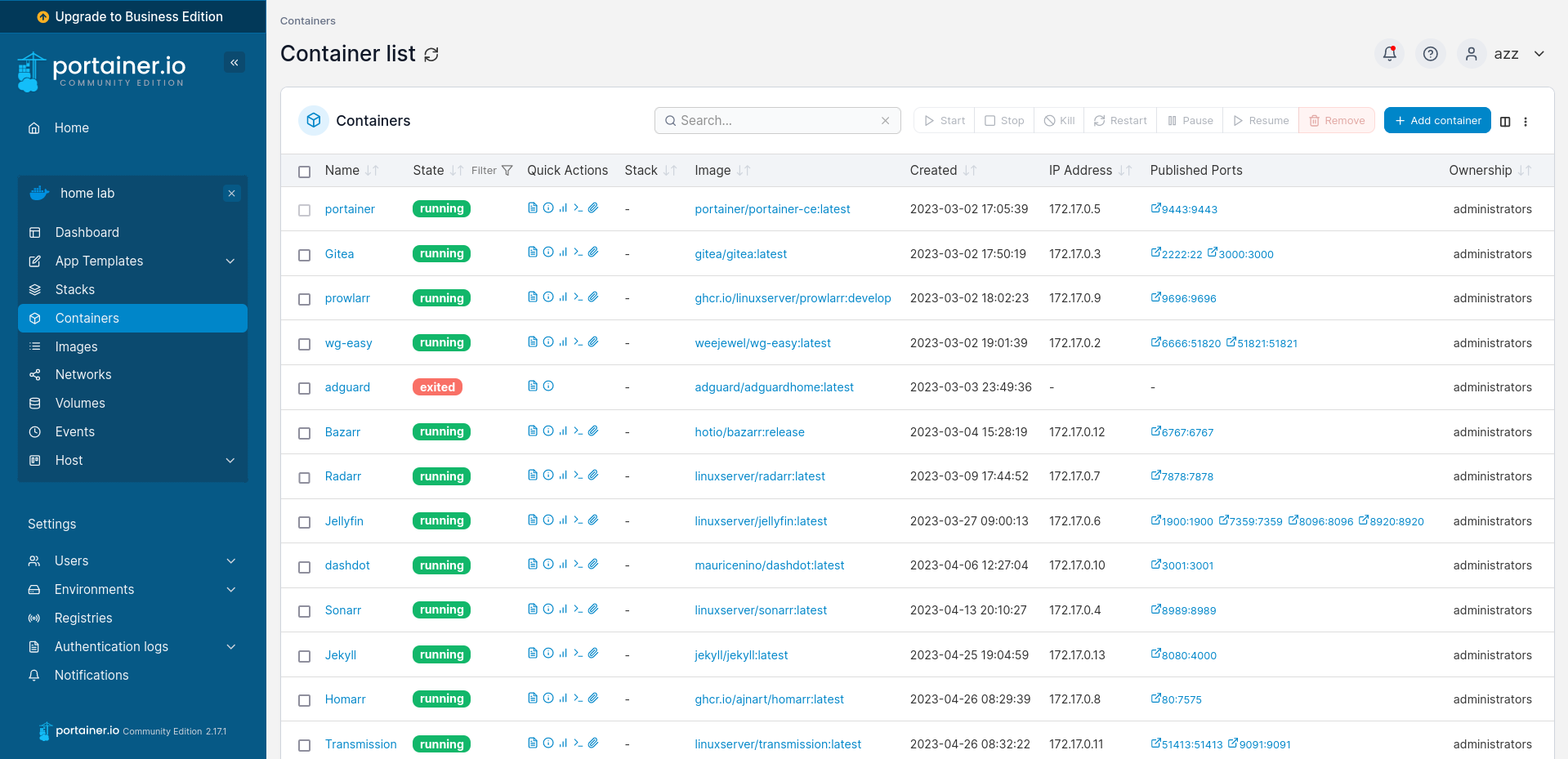1568x759 pixels.
Task: Open logs icon for Sonarr container
Action: pyautogui.click(x=533, y=609)
